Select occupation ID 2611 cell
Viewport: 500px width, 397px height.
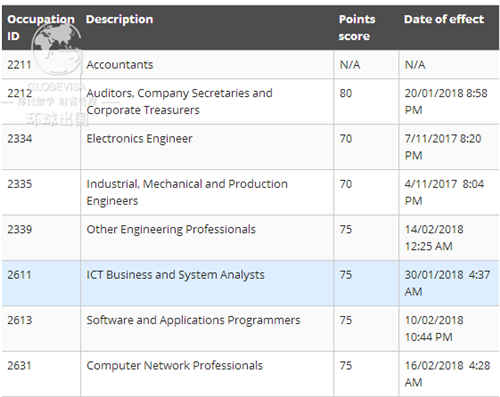click(x=41, y=283)
